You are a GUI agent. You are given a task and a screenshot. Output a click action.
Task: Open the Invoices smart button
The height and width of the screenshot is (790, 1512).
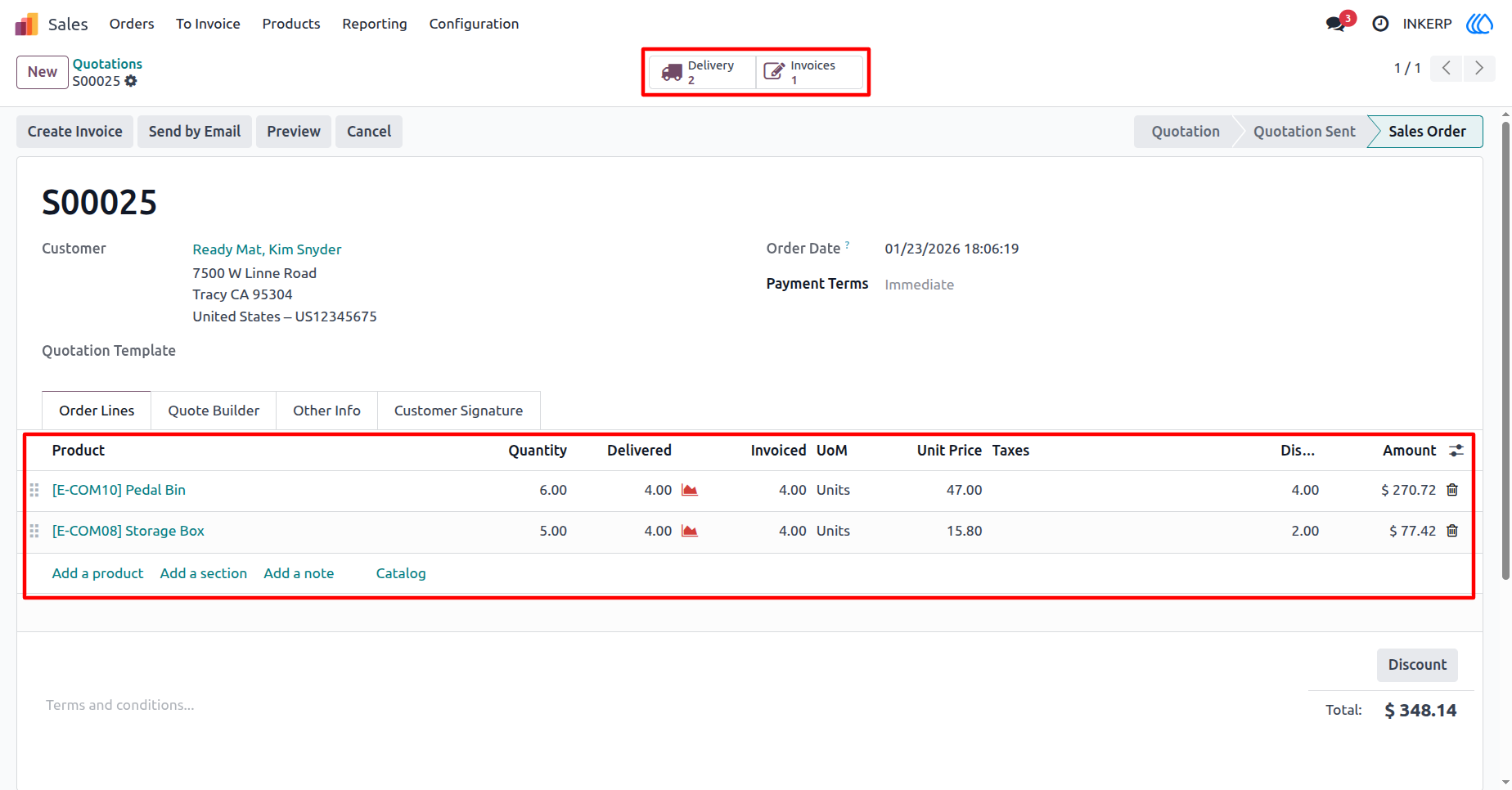click(x=808, y=72)
